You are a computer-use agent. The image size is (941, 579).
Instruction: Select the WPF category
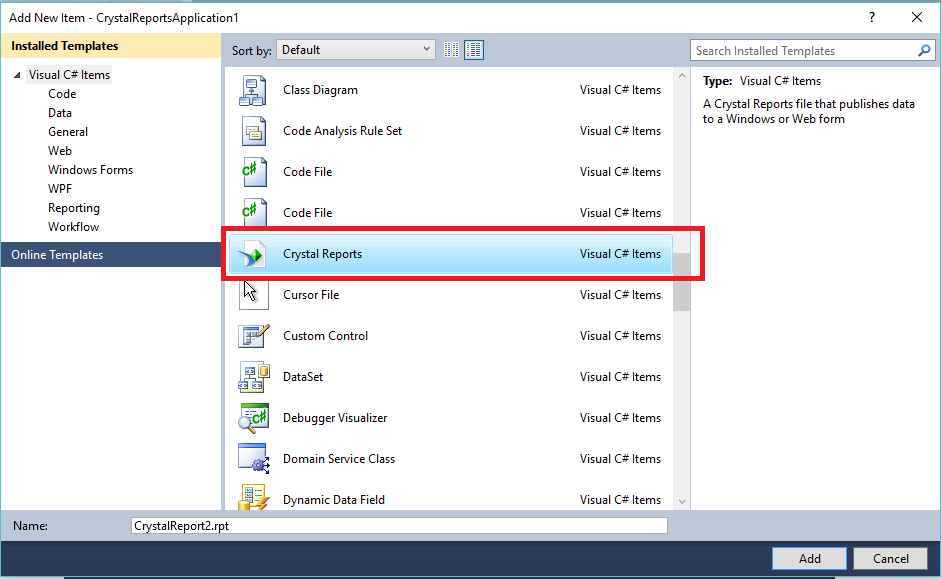click(59, 189)
